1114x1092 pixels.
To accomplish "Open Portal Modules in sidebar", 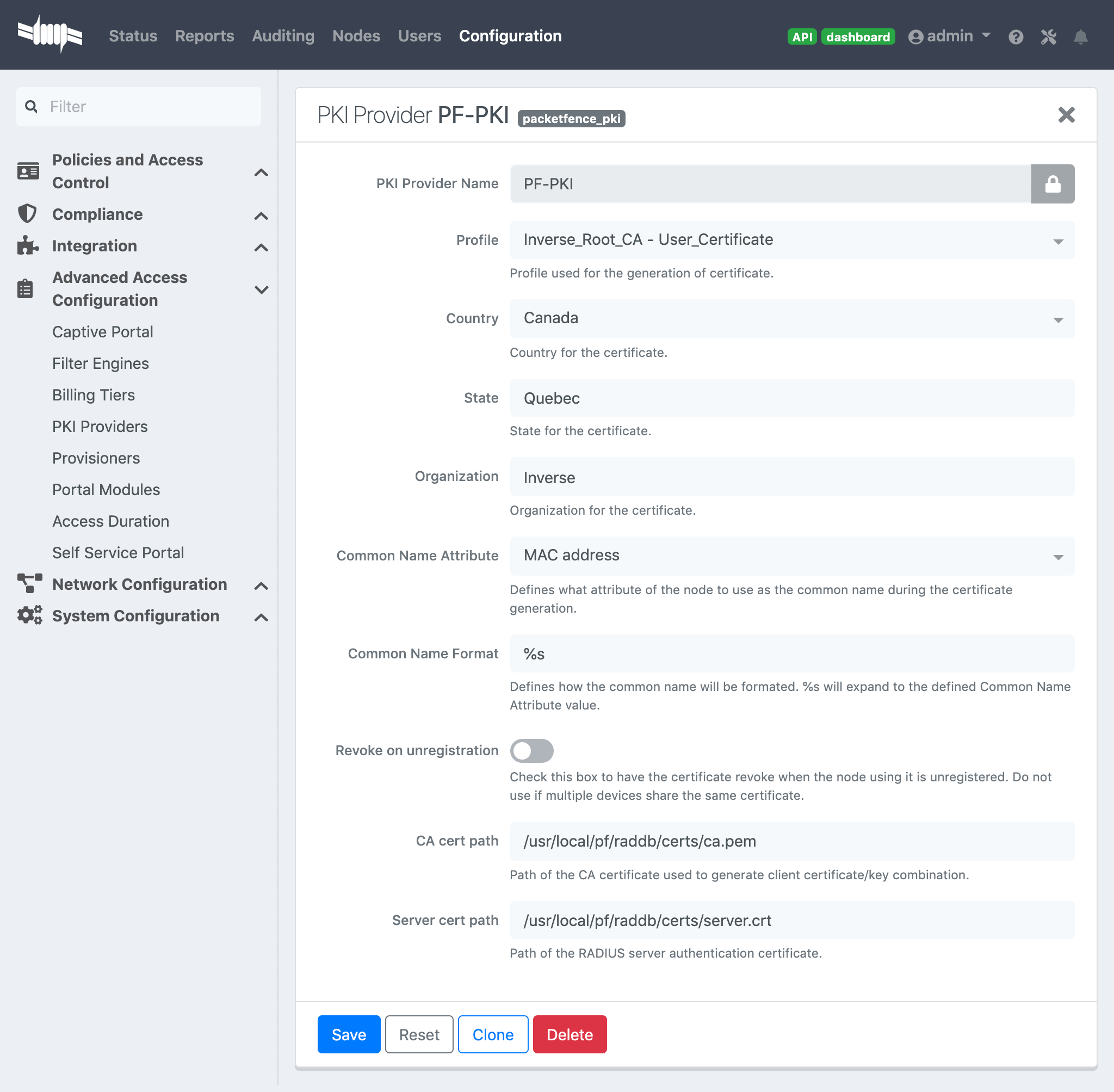I will coord(106,489).
